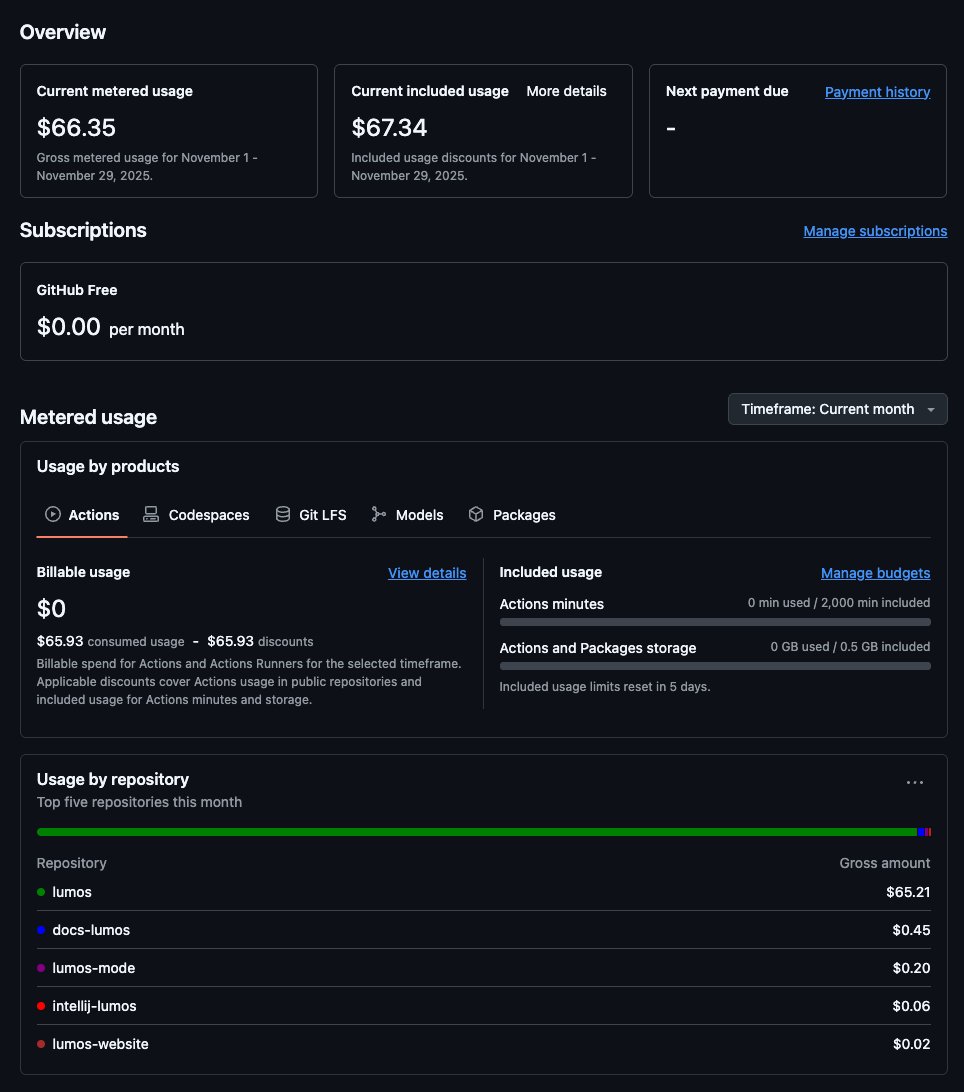Click the Repository column header

point(72,863)
